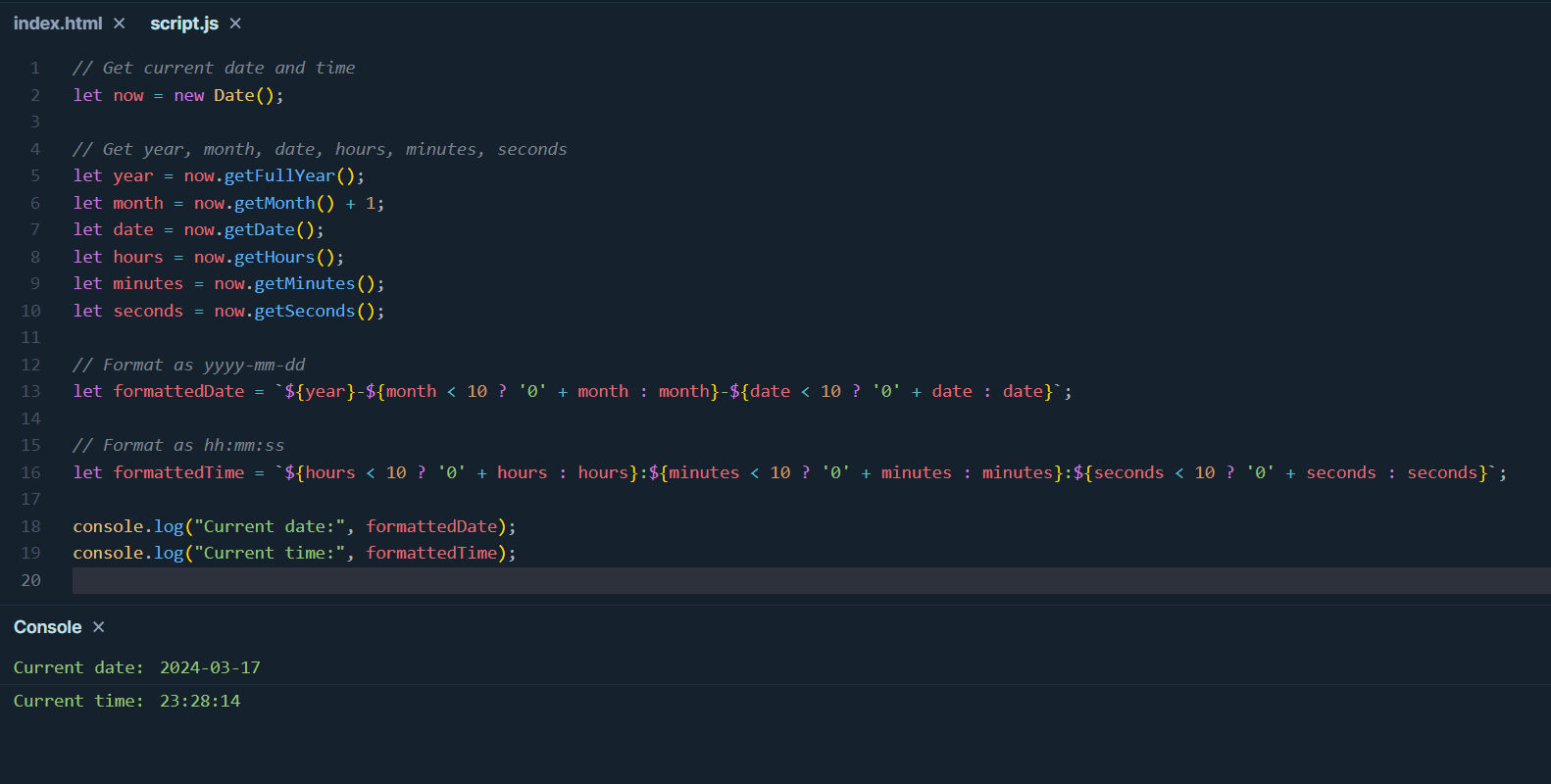Click the 'Get current date and time' comment
The image size is (1551, 784).
214,68
